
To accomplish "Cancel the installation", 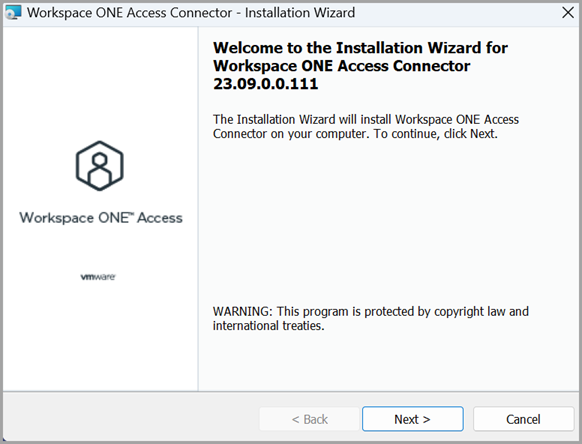I will tap(523, 419).
